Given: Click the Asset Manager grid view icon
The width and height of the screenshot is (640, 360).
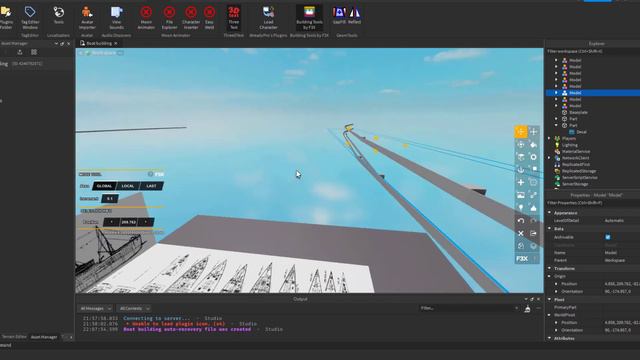Looking at the screenshot, I should click(x=34, y=52).
